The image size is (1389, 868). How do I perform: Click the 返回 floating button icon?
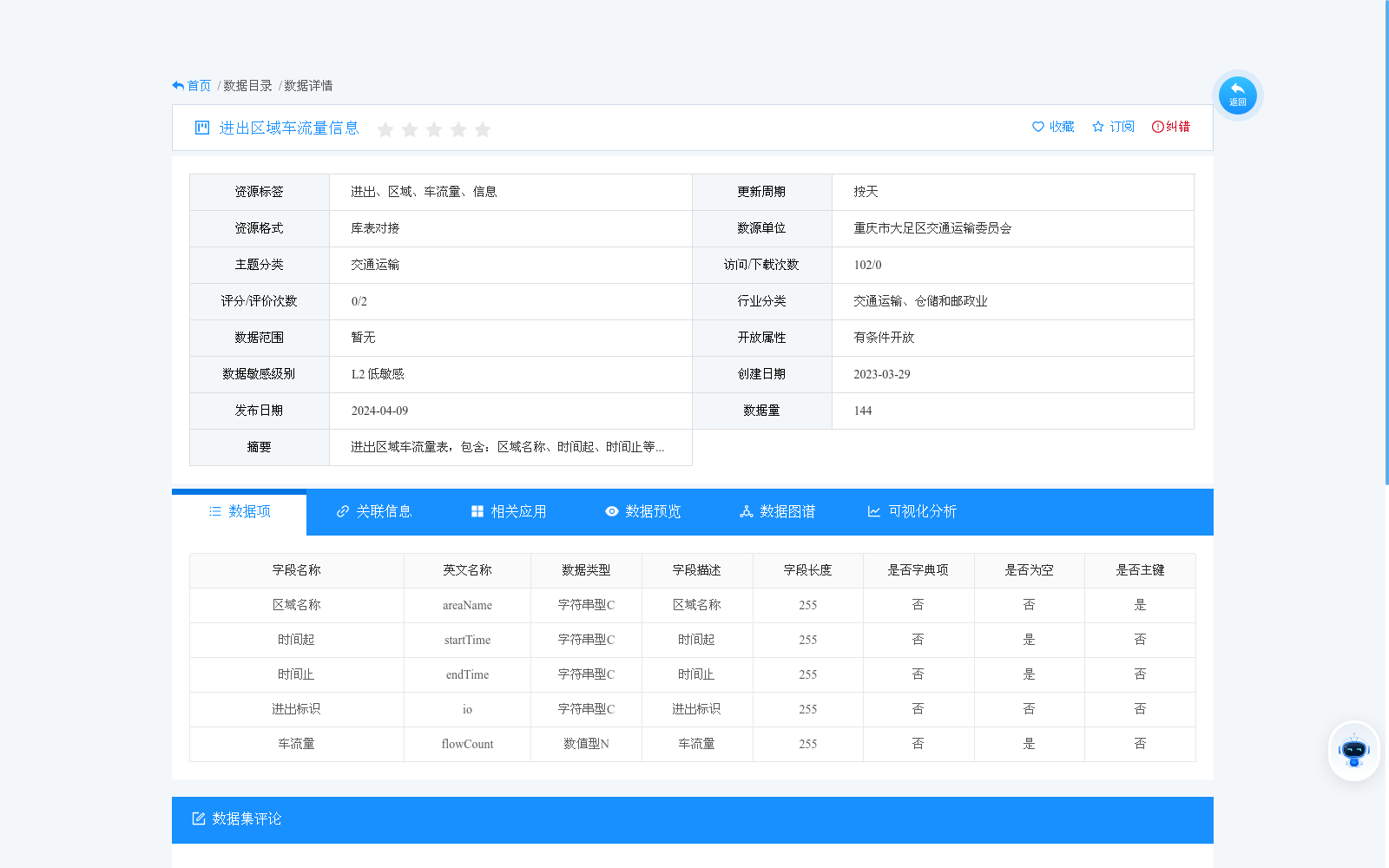coord(1237,95)
